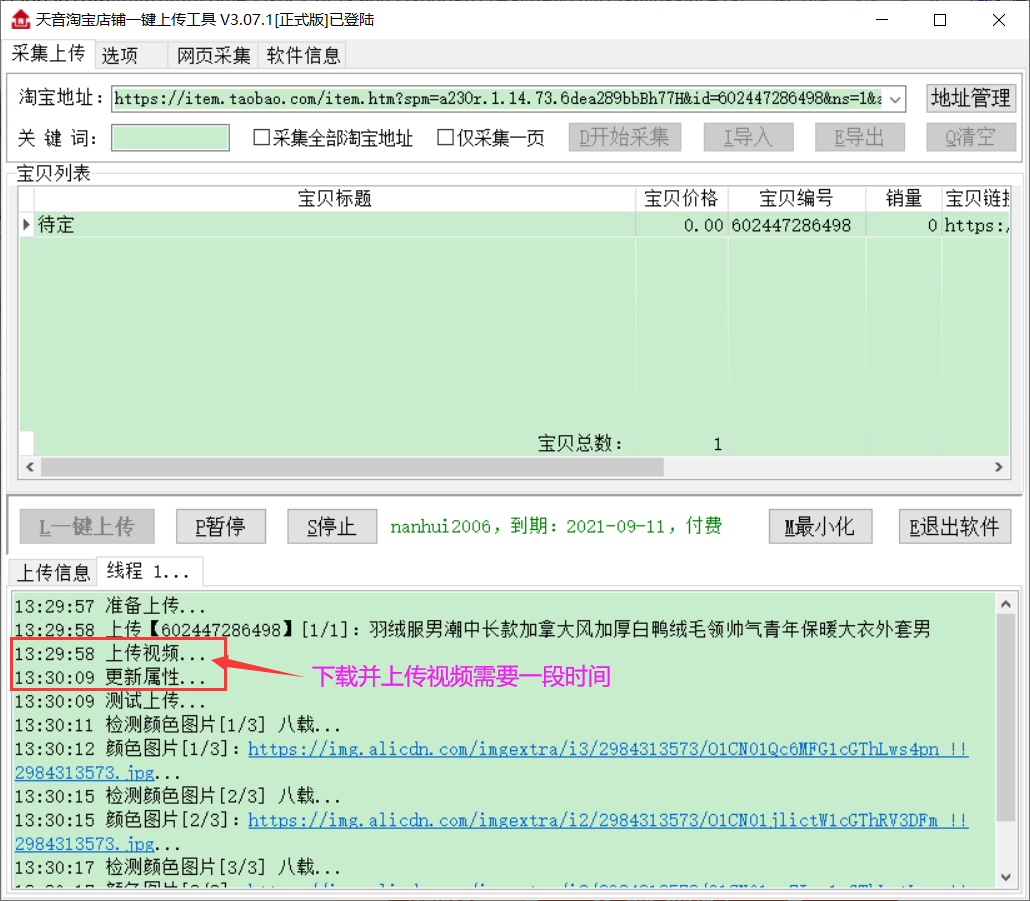Click the app house icon in title bar
Image resolution: width=1030 pixels, height=901 pixels.
coord(20,20)
